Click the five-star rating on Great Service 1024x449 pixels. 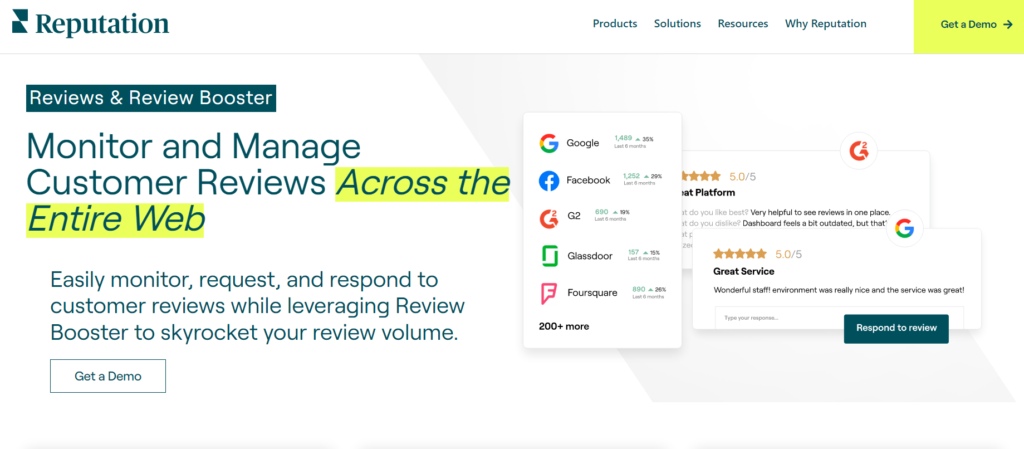[x=739, y=254]
